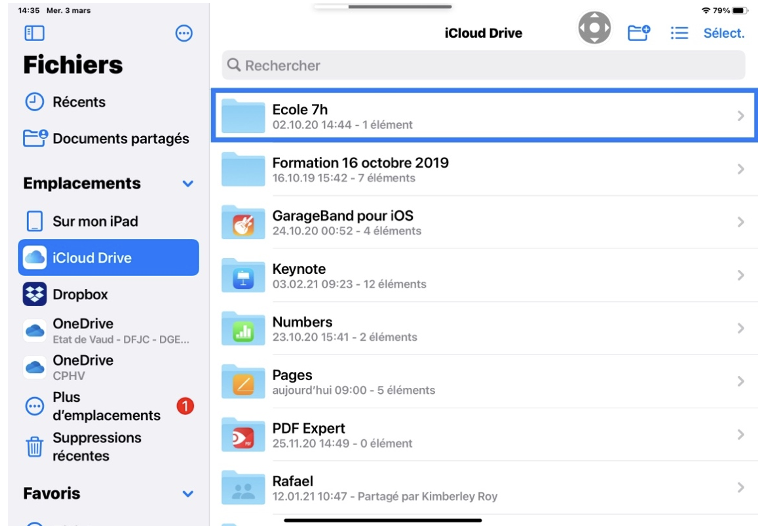Viewport: 768px width, 526px height.
Task: Click chevron on Keynote row
Action: point(741,275)
